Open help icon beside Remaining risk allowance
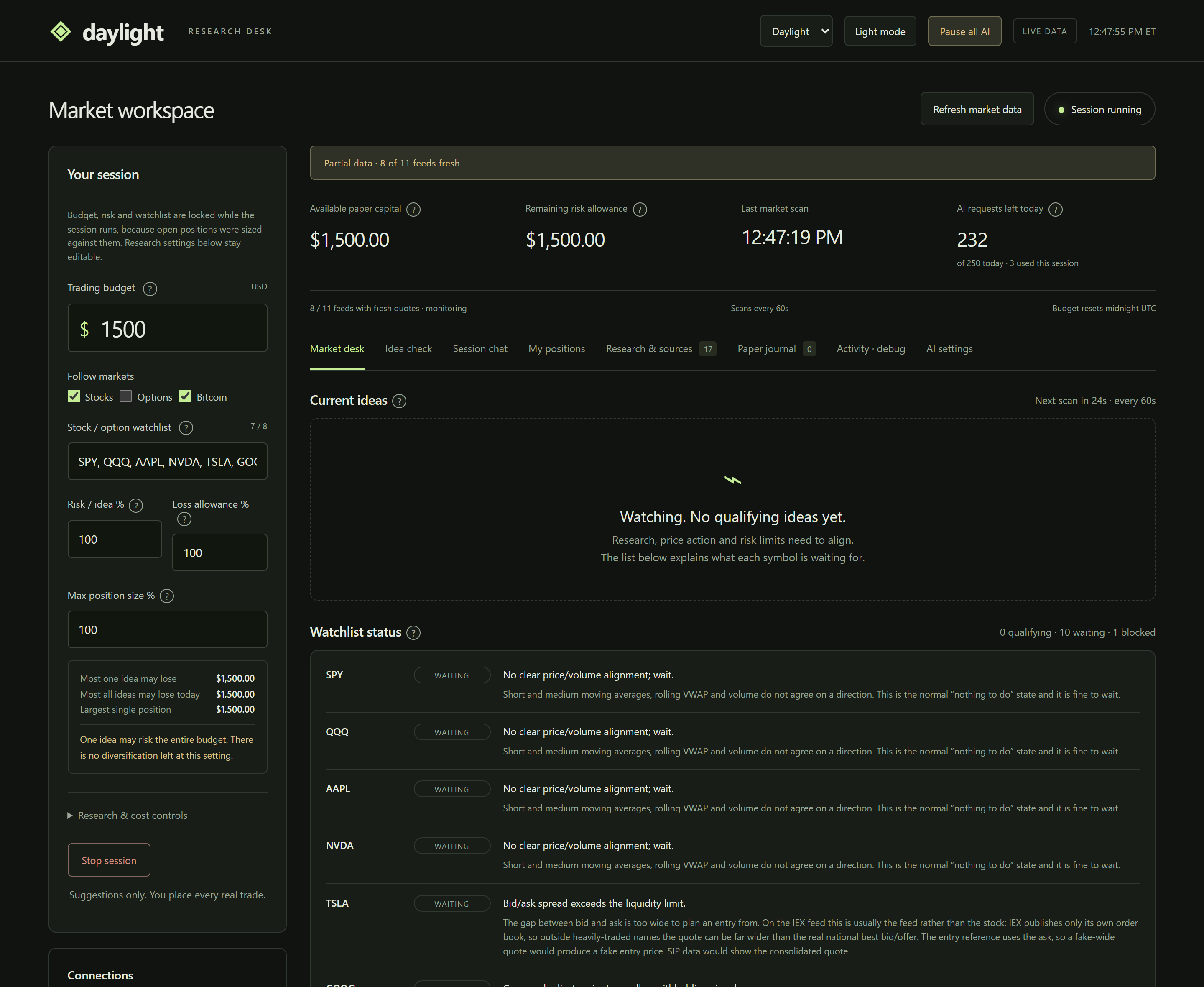Screen dimensions: 1204x987 [640, 210]
